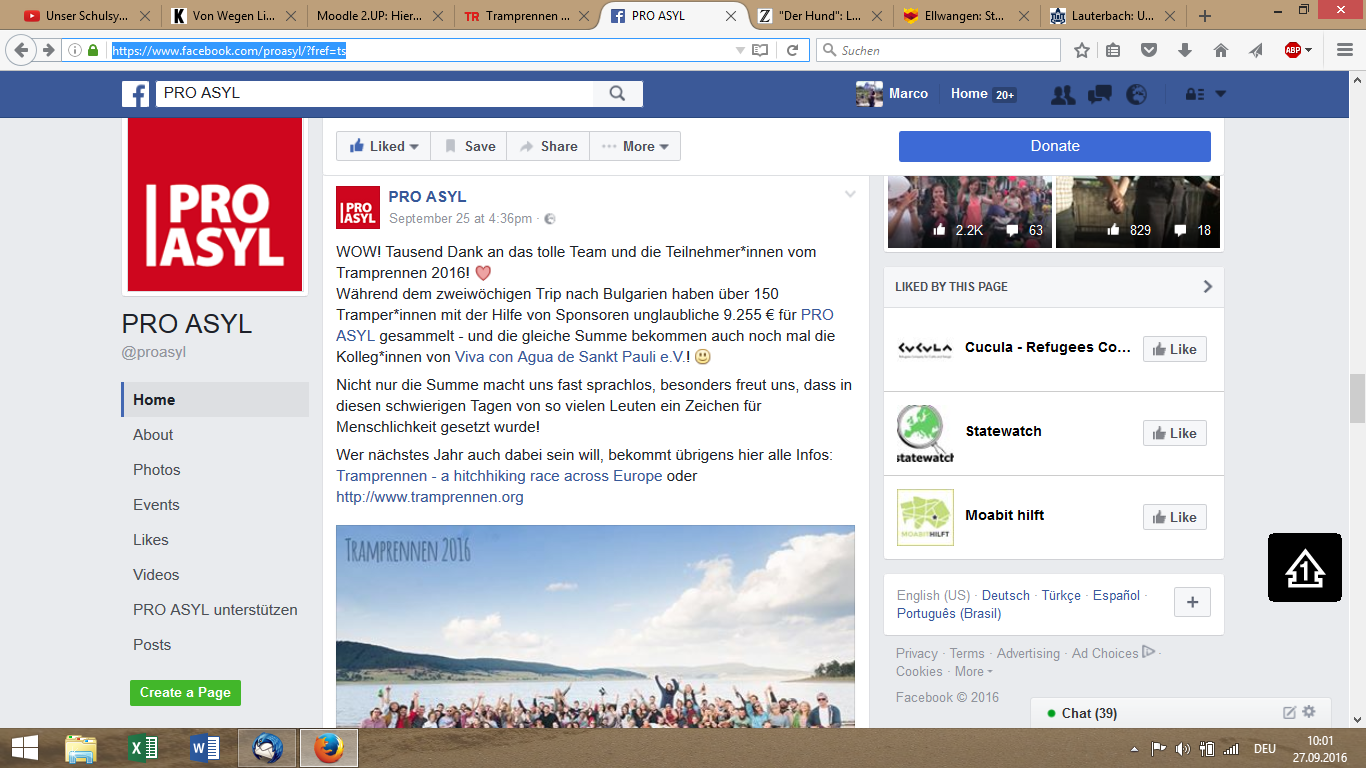Click the Firefox Suchen search box

click(938, 50)
